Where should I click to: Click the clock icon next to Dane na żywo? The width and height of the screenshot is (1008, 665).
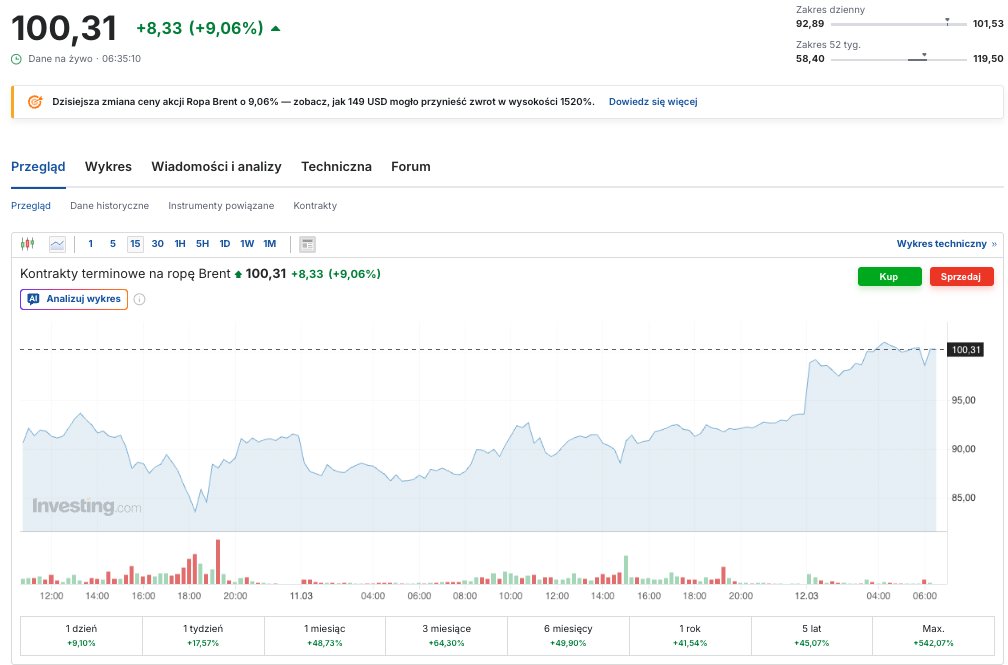pos(17,59)
